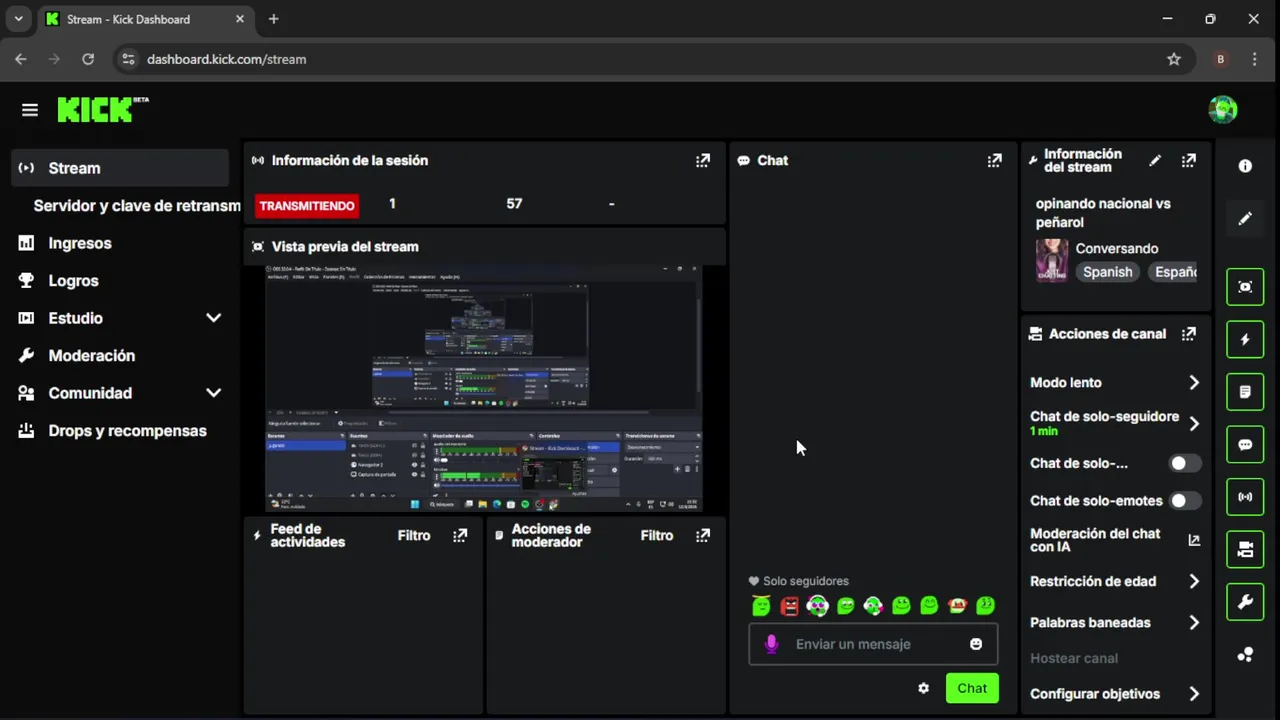The width and height of the screenshot is (1280, 720).
Task: Click the three-dots icon at sidebar bottom
Action: pos(1245,655)
